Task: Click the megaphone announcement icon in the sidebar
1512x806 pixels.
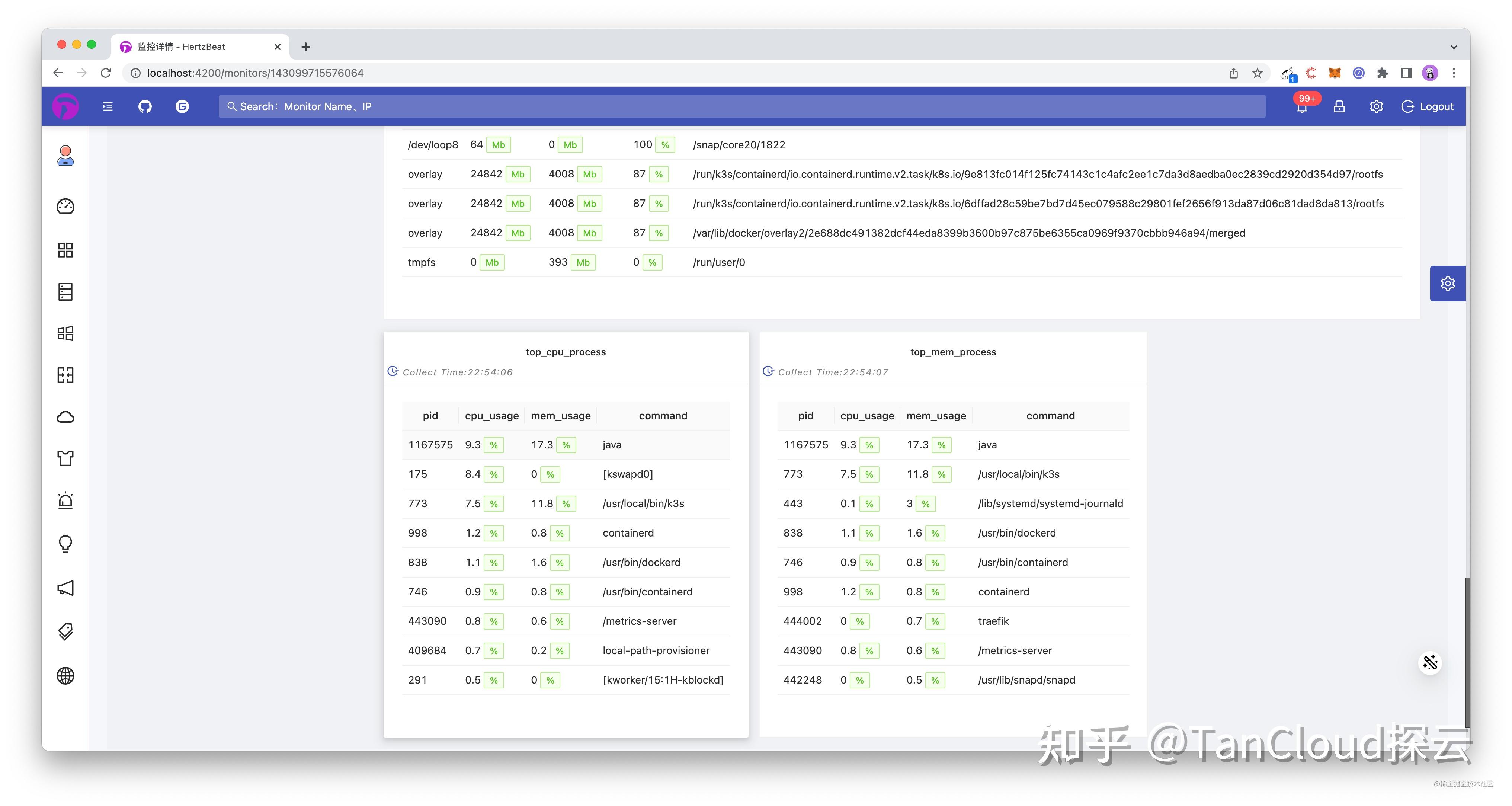Action: pos(65,588)
